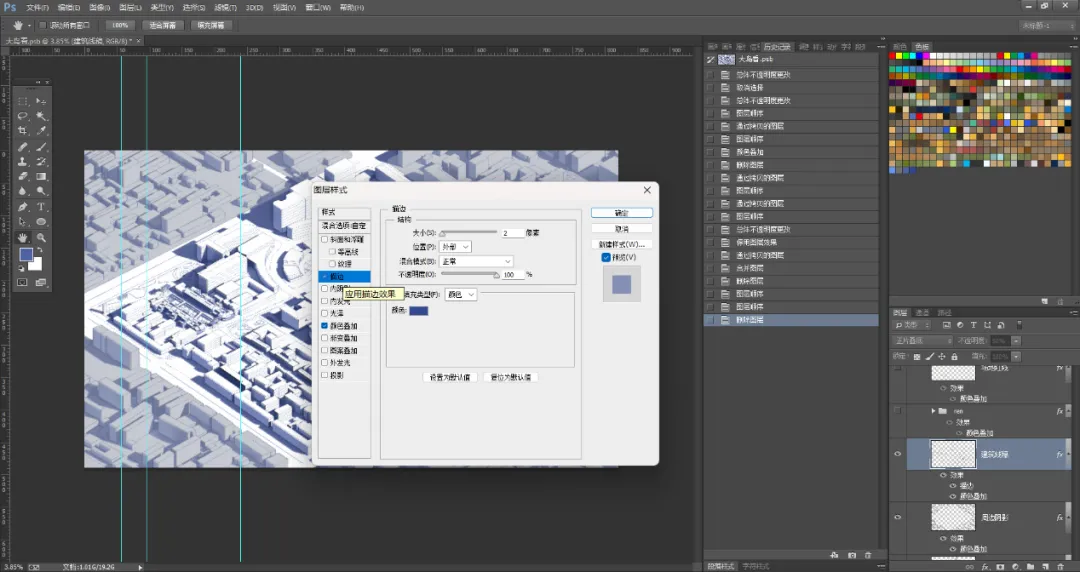1080x572 pixels.
Task: Expand the group folder layer triangle
Action: (933, 411)
